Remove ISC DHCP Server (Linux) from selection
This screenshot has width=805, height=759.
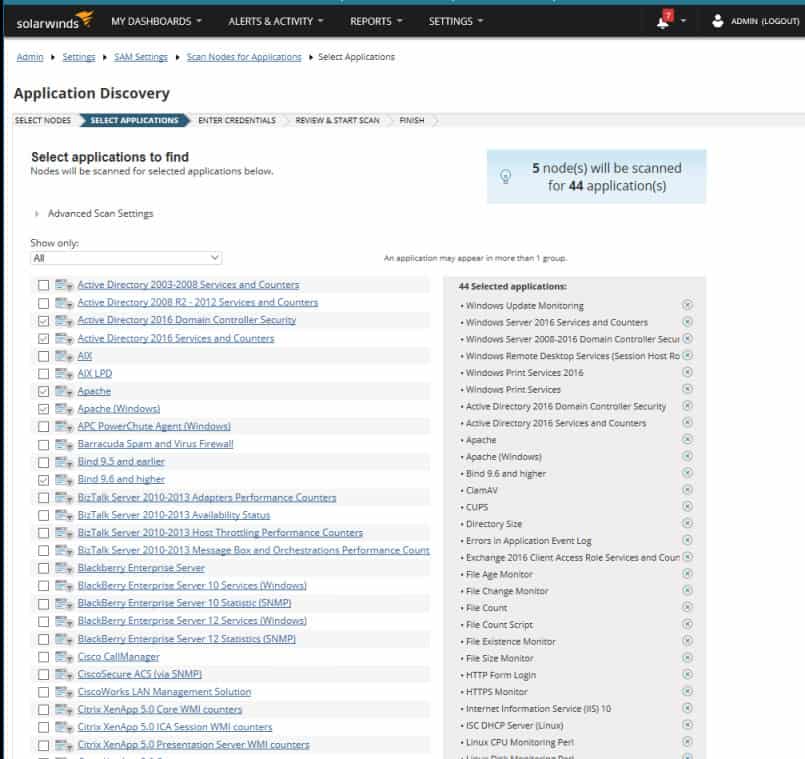687,725
